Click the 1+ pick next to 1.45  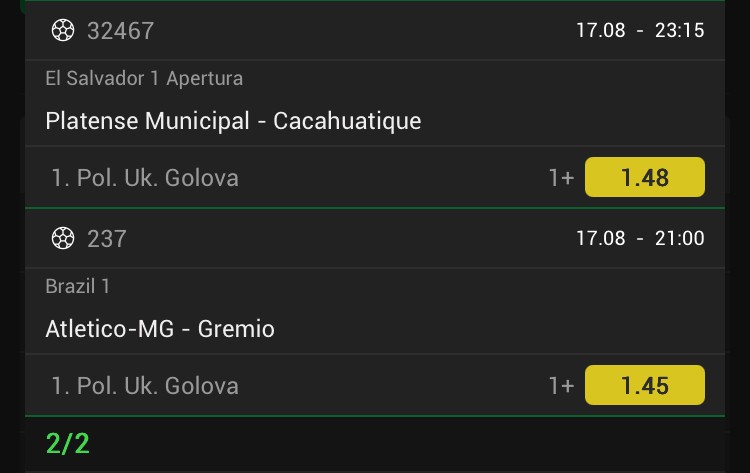tap(561, 386)
